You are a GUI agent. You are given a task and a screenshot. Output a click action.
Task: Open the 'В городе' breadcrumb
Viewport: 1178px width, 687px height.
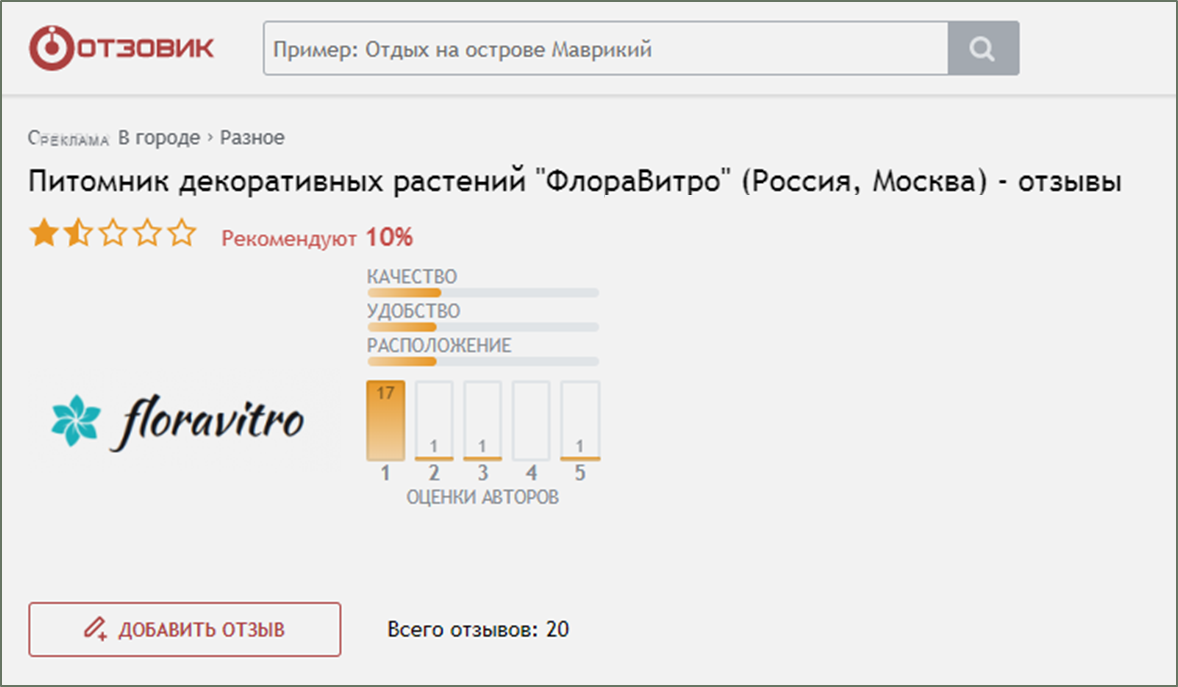(x=159, y=138)
